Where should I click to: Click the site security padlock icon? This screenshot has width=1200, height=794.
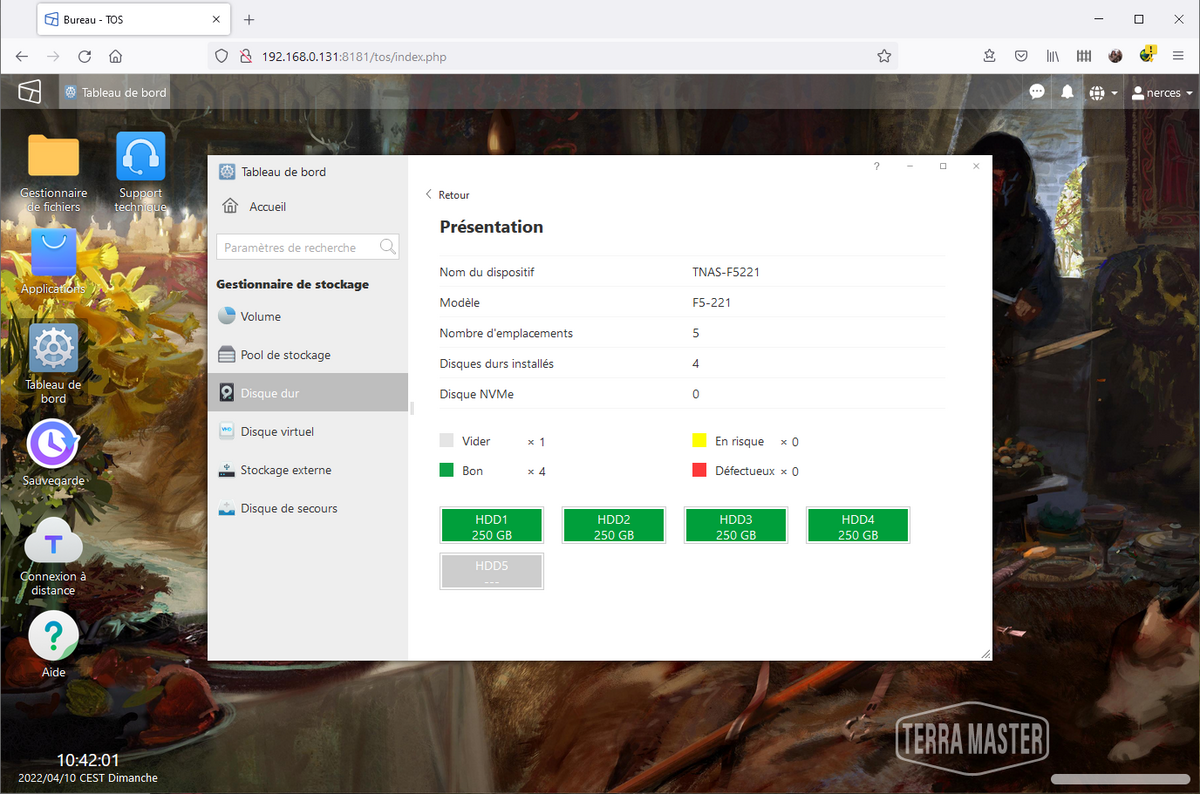click(244, 56)
